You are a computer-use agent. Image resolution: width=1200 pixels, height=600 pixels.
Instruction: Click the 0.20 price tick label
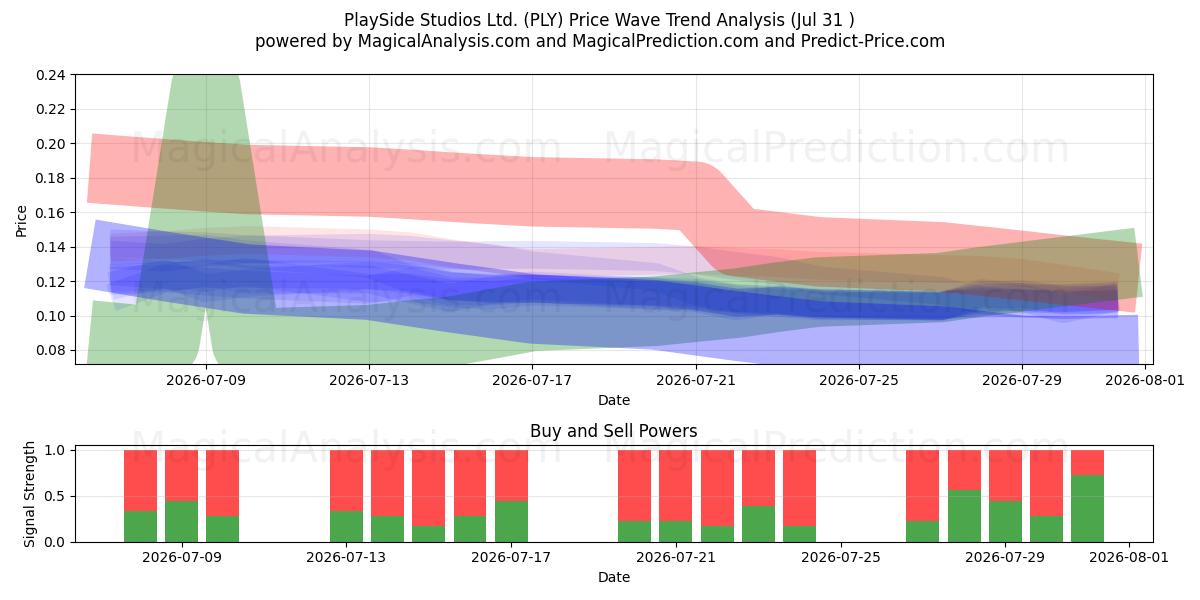[x=50, y=144]
